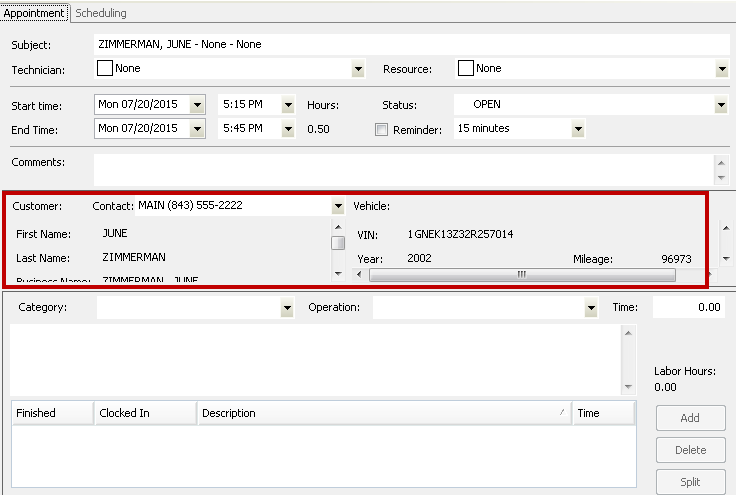Click the Split button
Image resolution: width=736 pixels, height=495 pixels.
tap(690, 482)
